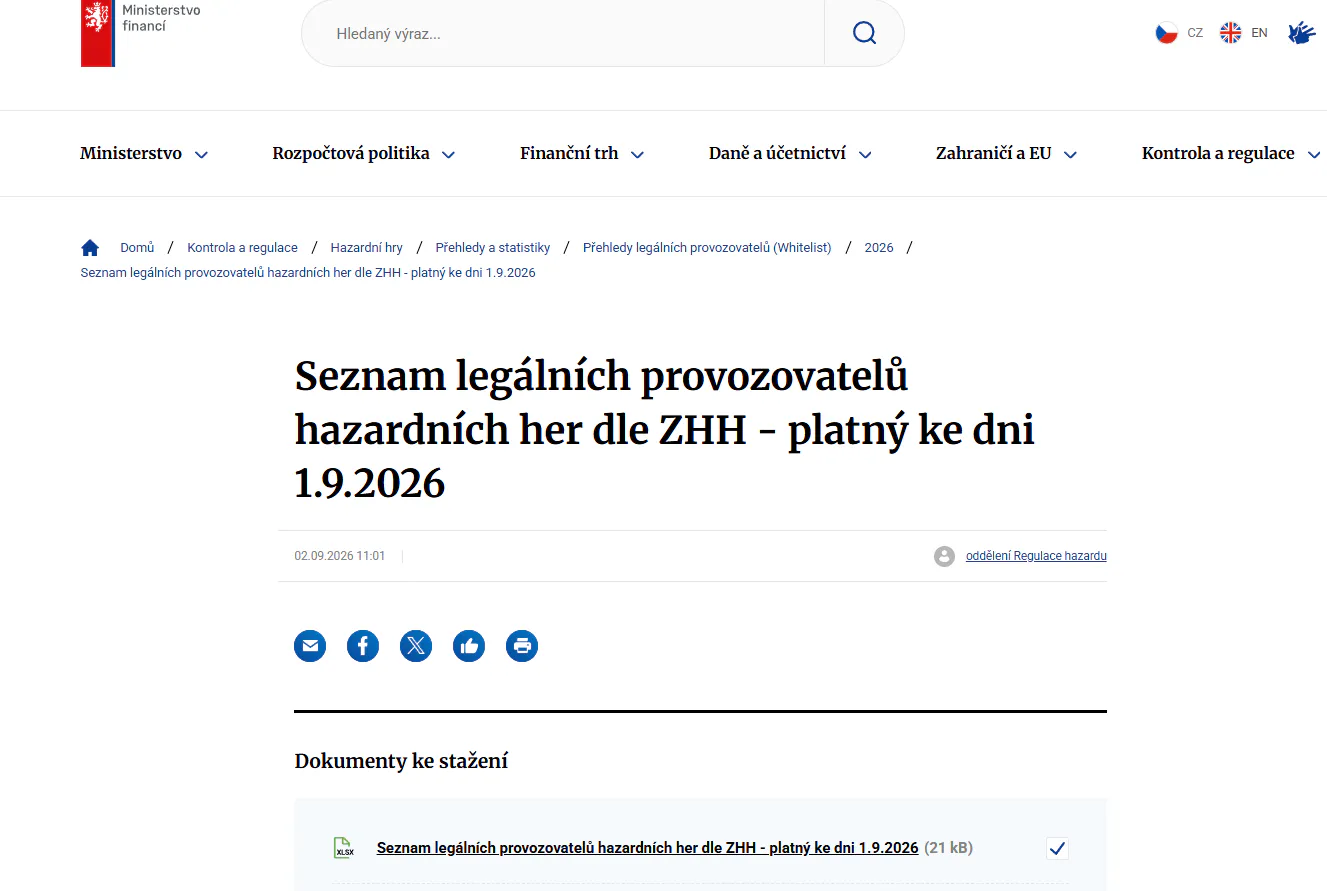Open oddělení Regulace hazardu author link
The height and width of the screenshot is (891, 1327).
point(1036,556)
